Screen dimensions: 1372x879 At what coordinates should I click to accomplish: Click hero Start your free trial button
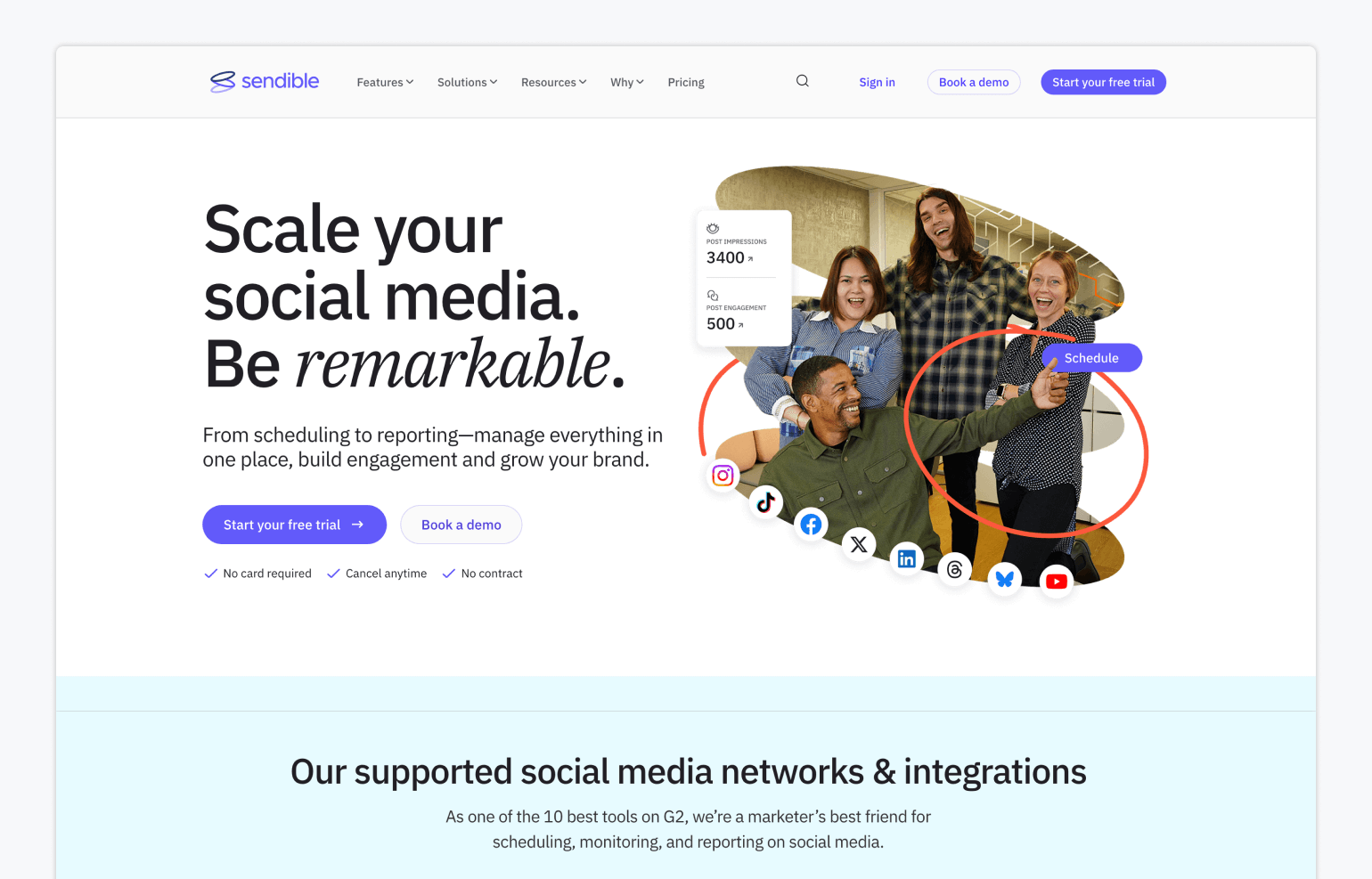294,525
